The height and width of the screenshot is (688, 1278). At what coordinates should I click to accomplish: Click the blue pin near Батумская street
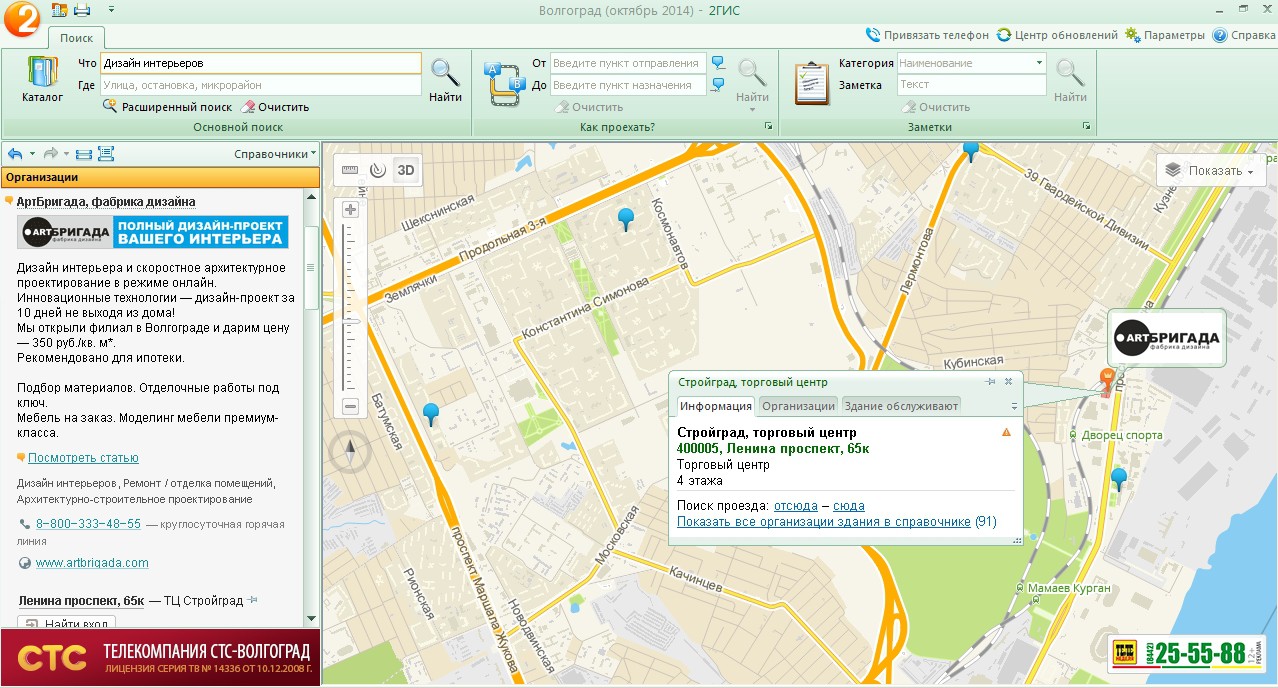[431, 413]
